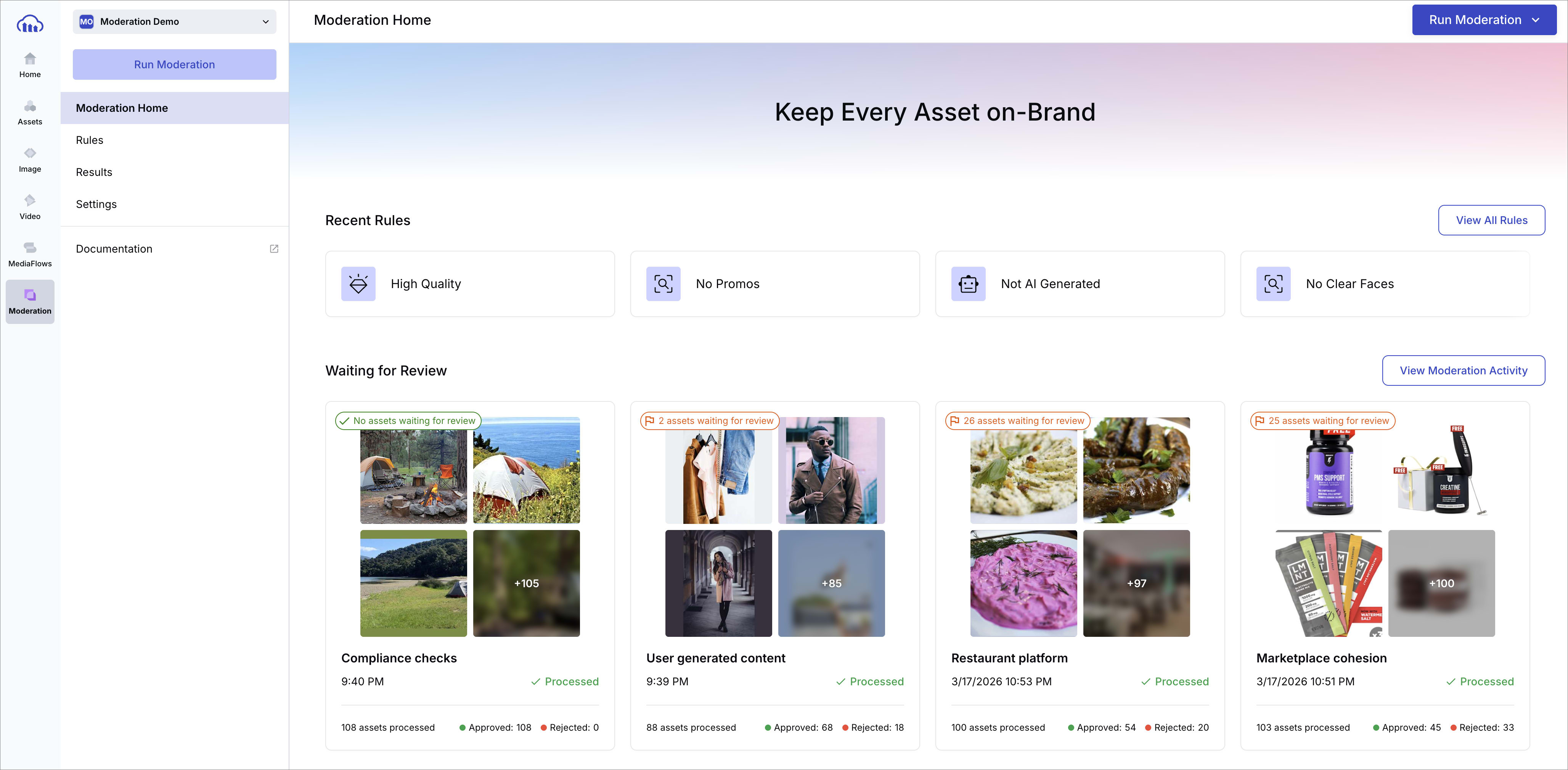Click the Documentation external link icon
Image resolution: width=1568 pixels, height=770 pixels.
[x=274, y=248]
